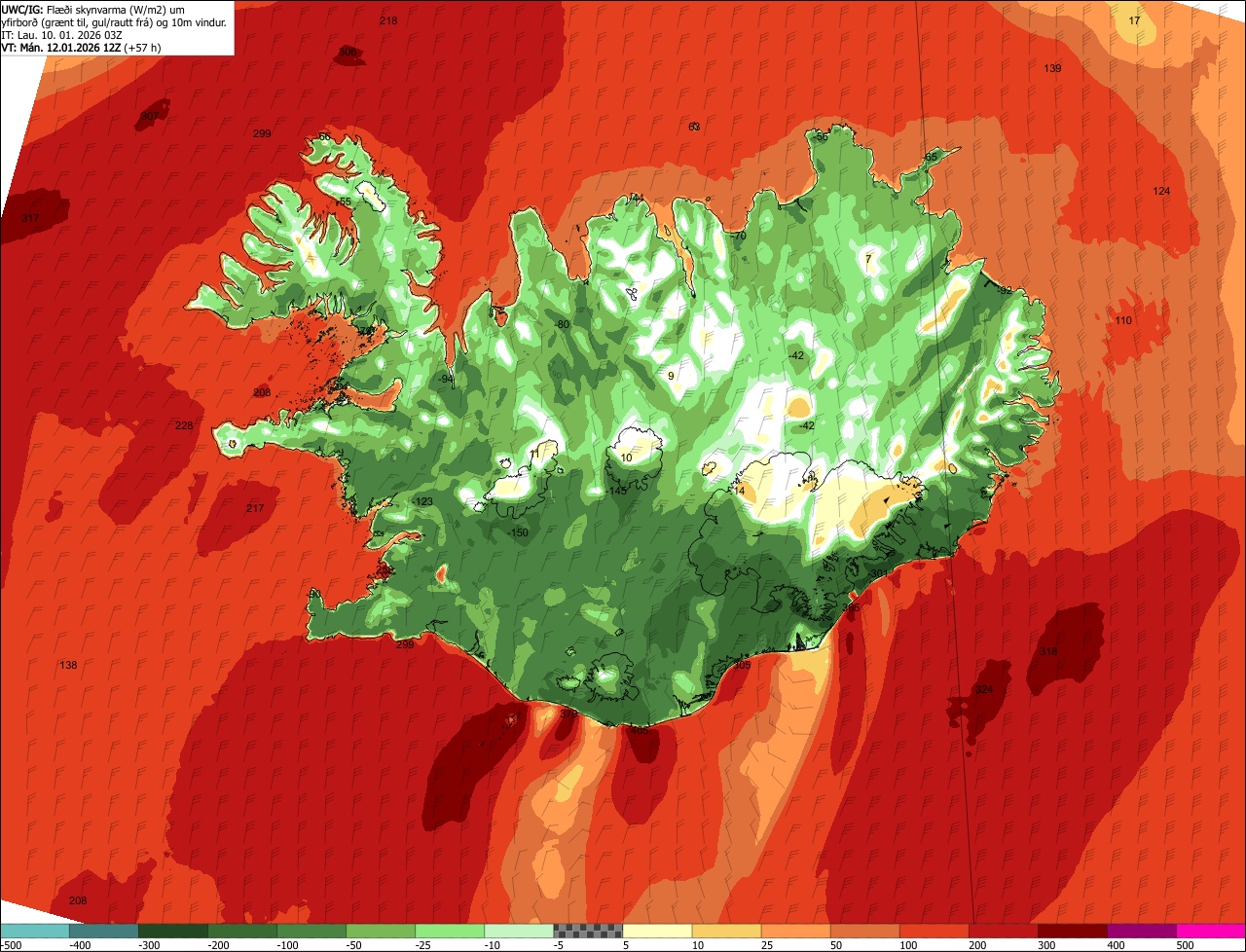
Task: Click the -123 flux value
Action: coord(423,501)
